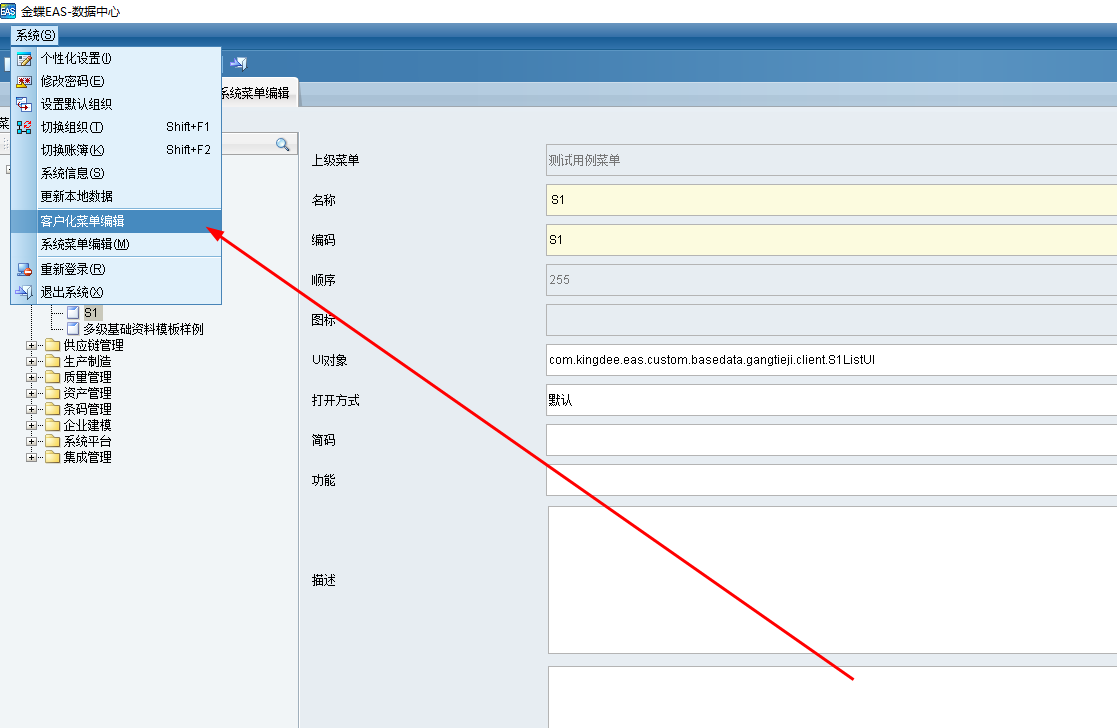Click into the 名称 input field

(x=830, y=200)
